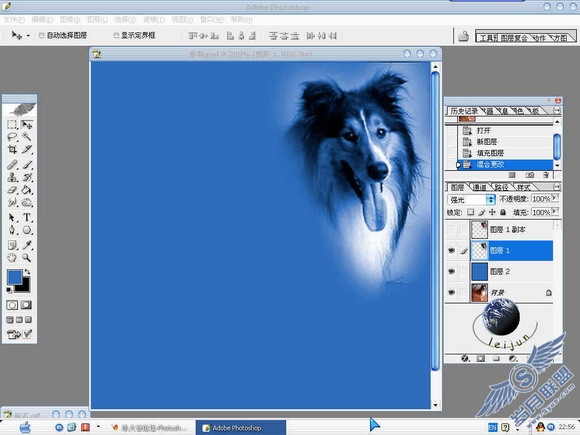Open the 选择 menu
Viewport: 580px width, 435px height.
click(x=125, y=20)
